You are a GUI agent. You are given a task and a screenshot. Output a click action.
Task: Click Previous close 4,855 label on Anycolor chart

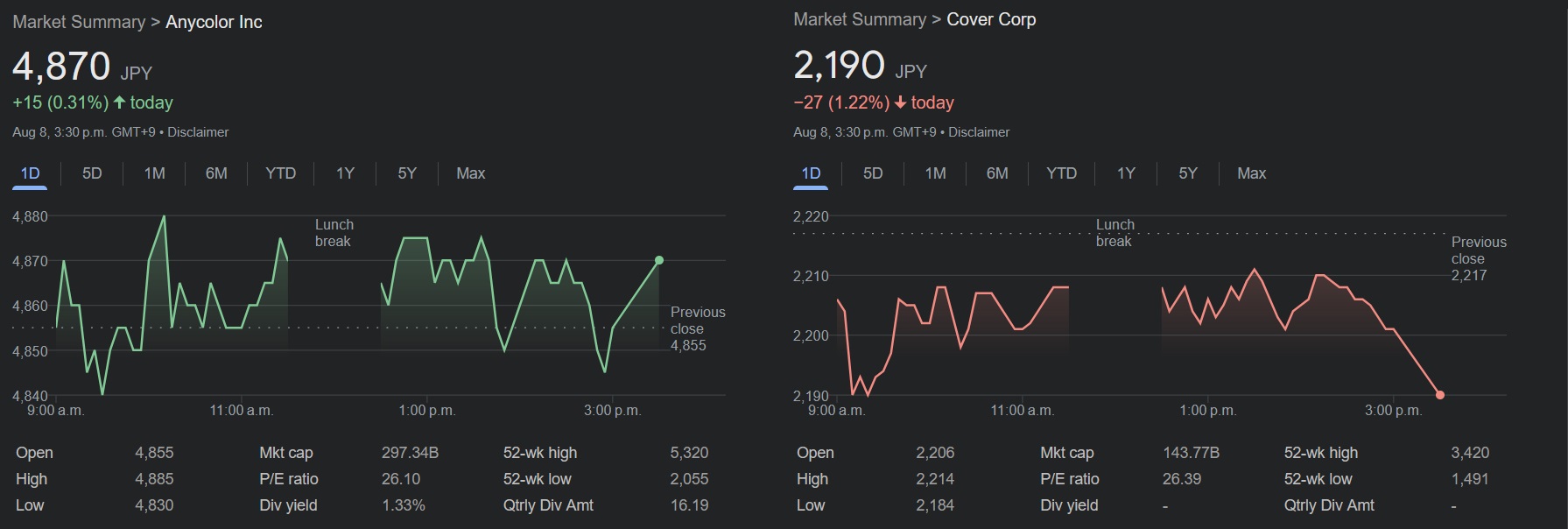(x=698, y=328)
